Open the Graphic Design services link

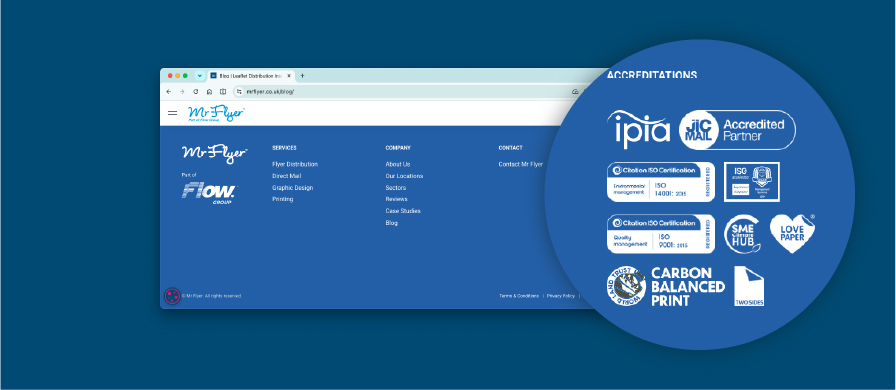coord(293,188)
